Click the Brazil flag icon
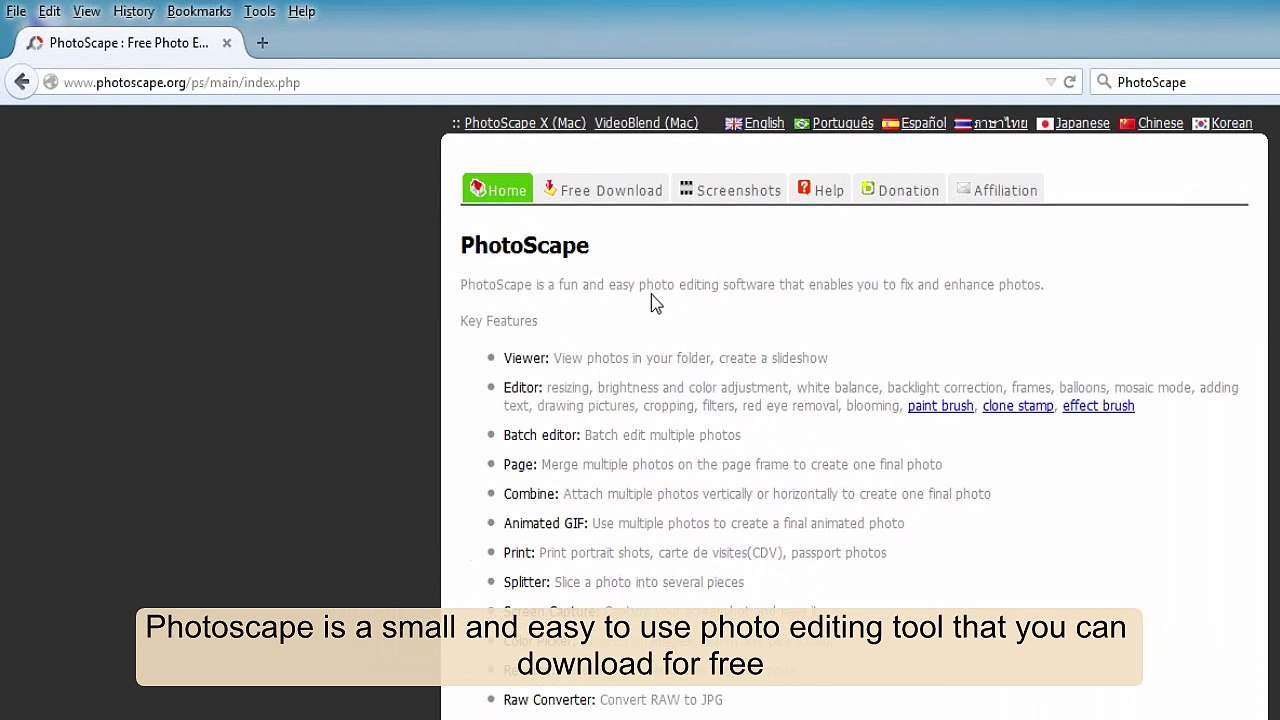The width and height of the screenshot is (1280, 720). tap(801, 123)
